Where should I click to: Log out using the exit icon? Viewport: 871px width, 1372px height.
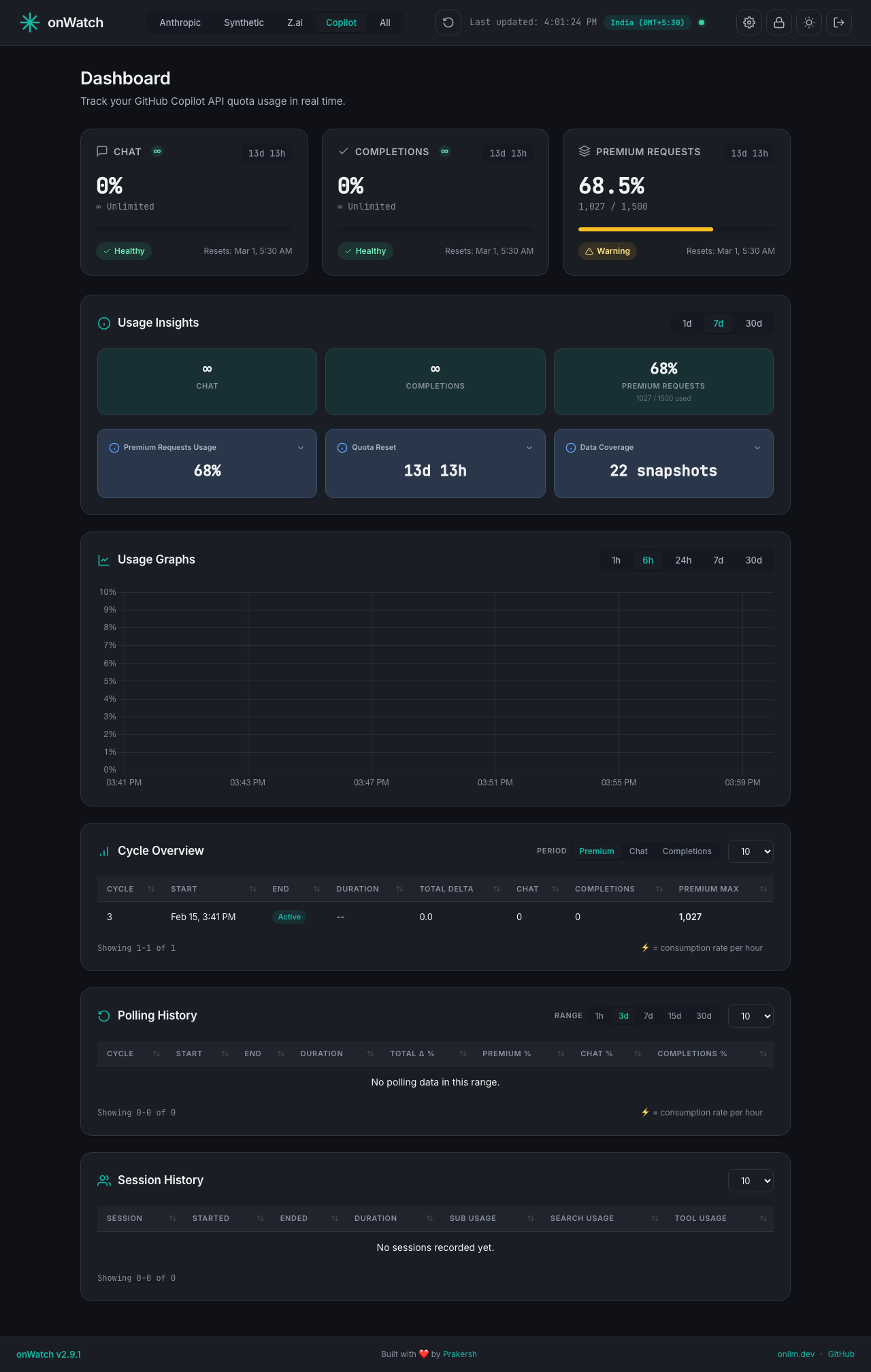pos(839,22)
